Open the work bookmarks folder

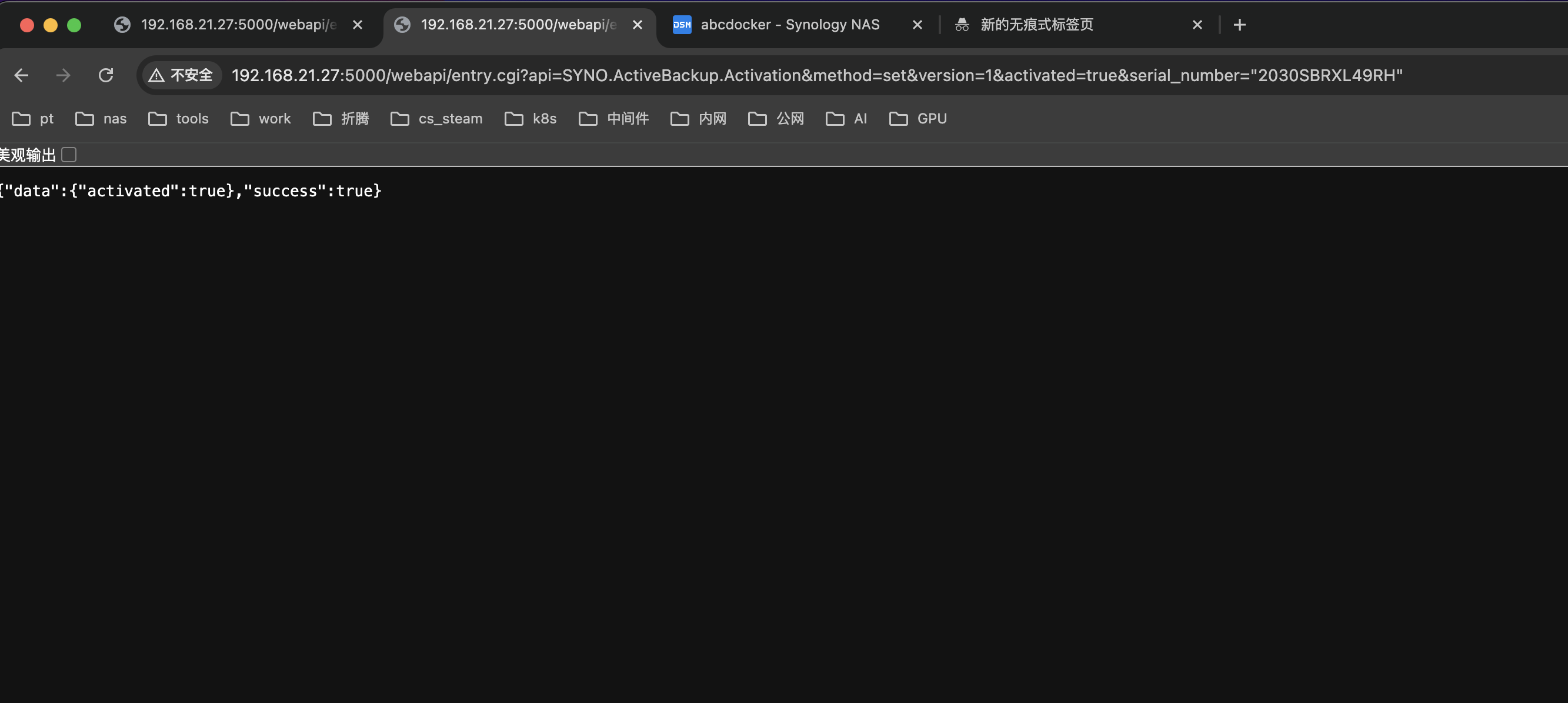(x=261, y=119)
